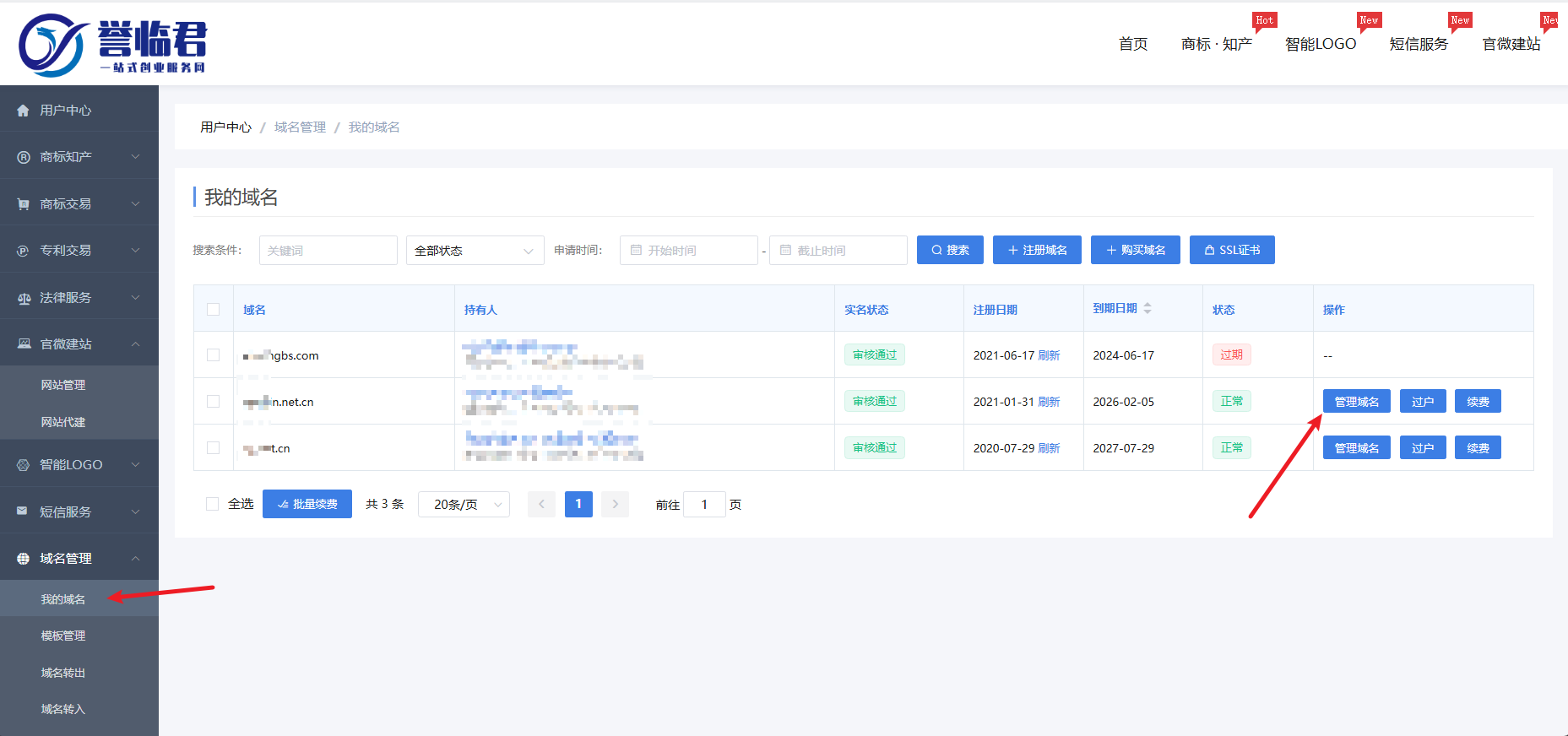
Task: Open 模板管理 in the sidebar
Action: pos(63,636)
